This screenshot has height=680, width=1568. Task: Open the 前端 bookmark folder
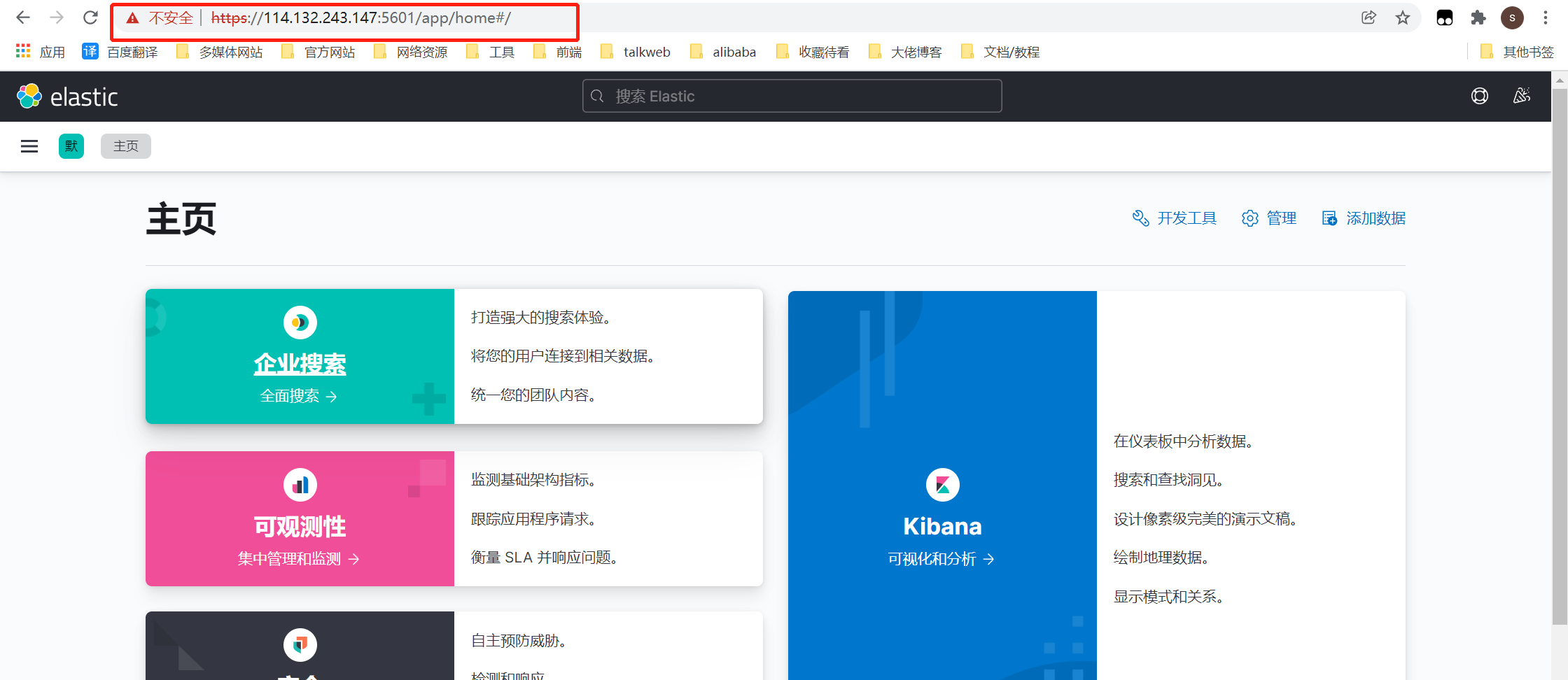tap(557, 52)
